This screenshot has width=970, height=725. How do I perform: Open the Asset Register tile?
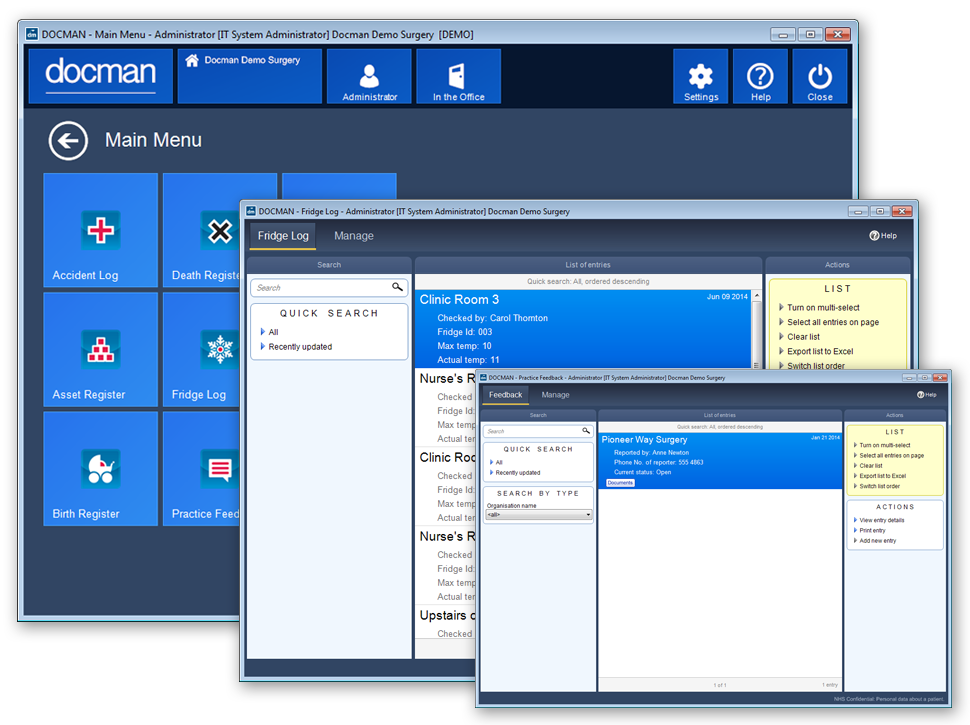click(100, 350)
